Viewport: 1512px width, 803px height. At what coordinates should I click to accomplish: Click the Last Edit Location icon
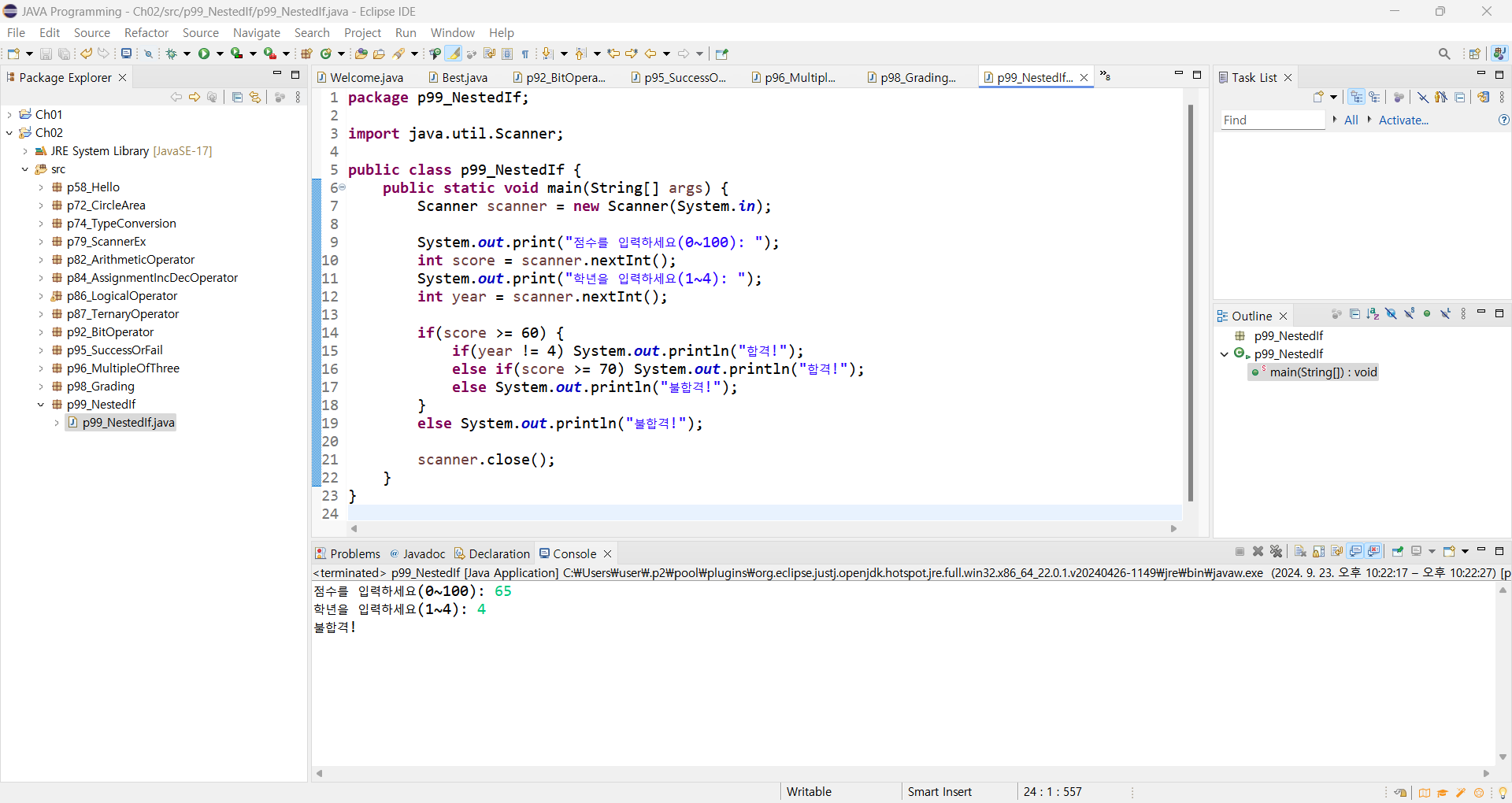pos(614,54)
